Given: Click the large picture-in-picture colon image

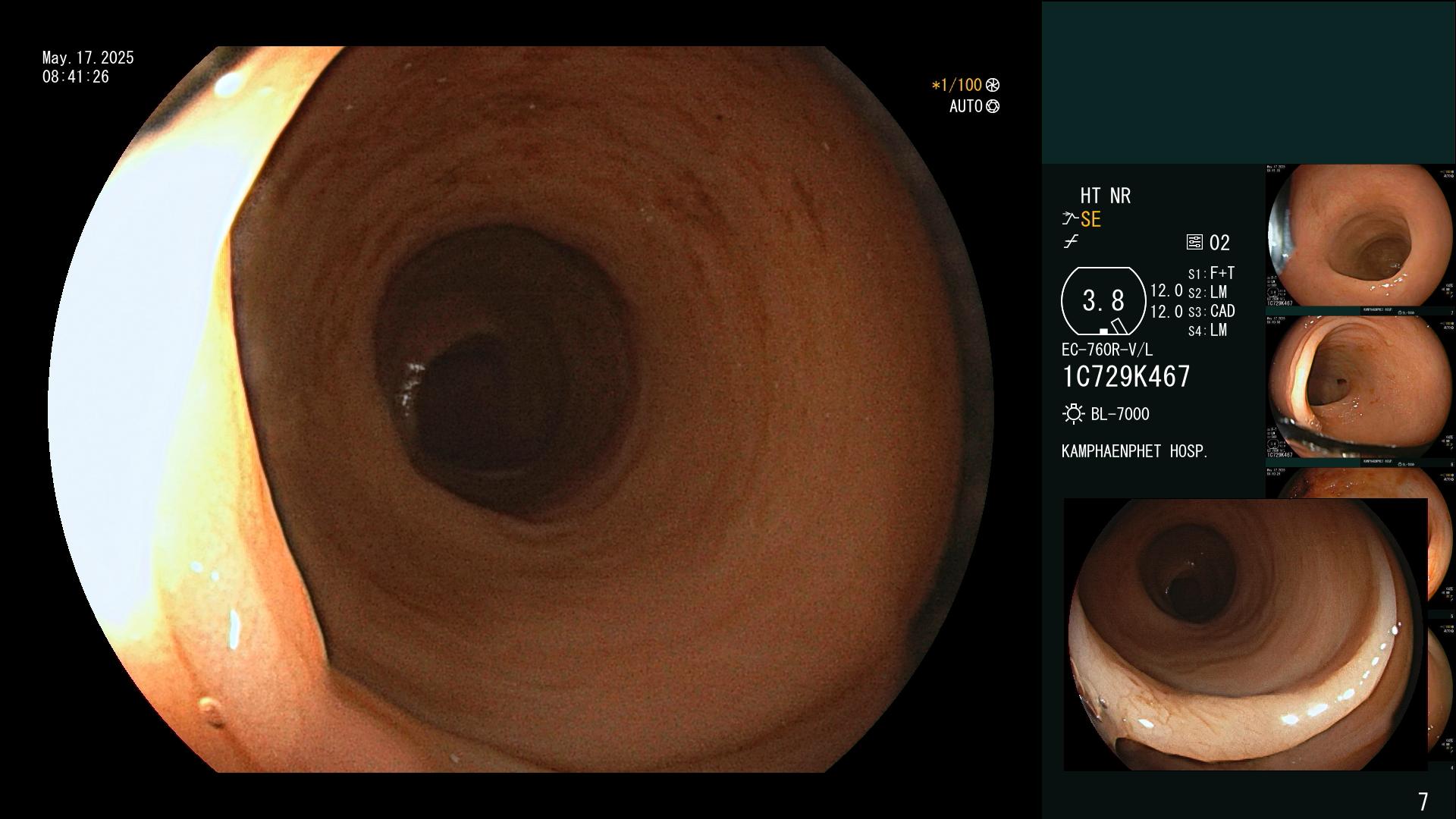Looking at the screenshot, I should pos(1245,635).
